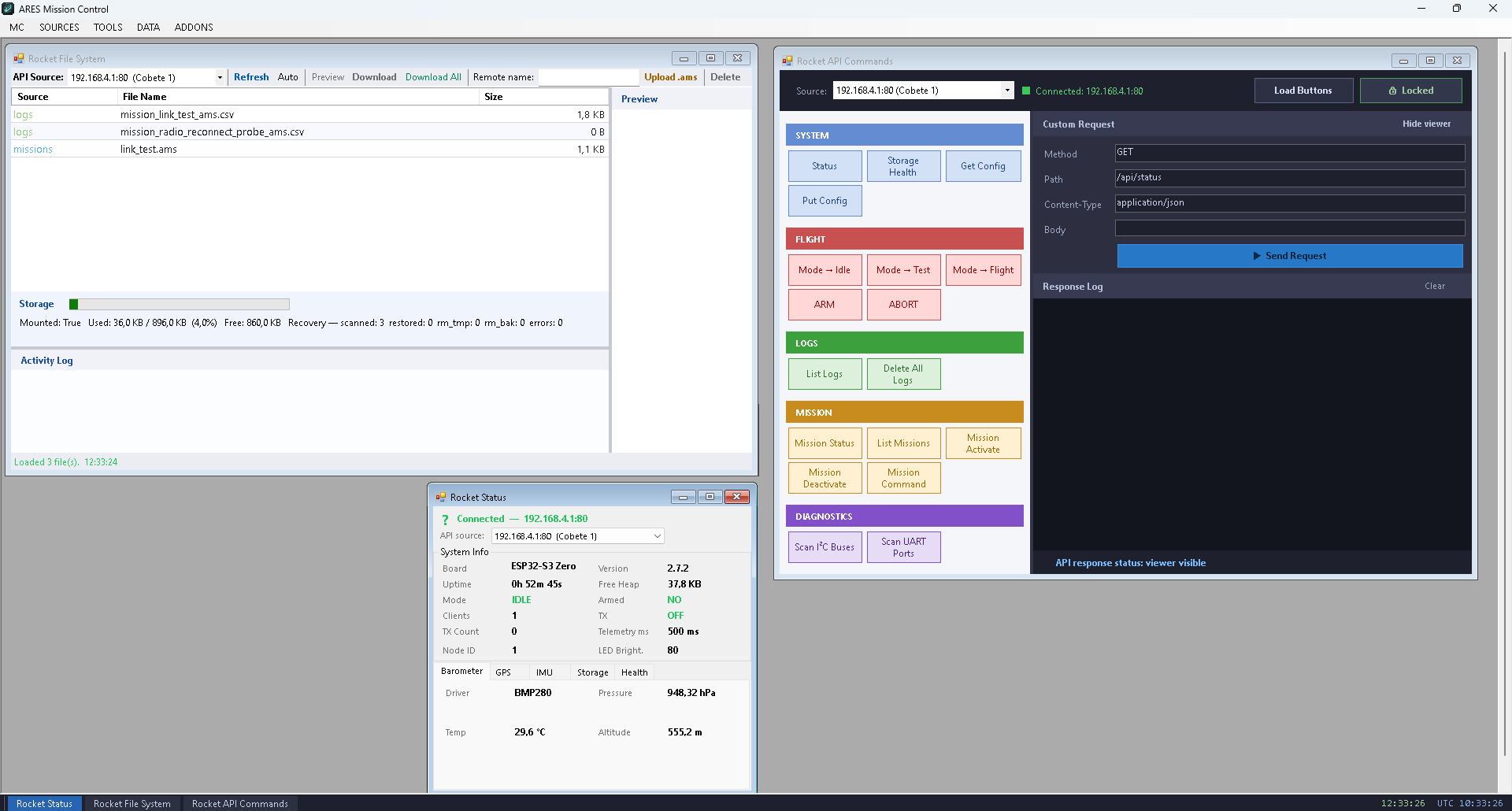This screenshot has width=1512, height=811.
Task: Click the ARM button
Action: point(825,305)
